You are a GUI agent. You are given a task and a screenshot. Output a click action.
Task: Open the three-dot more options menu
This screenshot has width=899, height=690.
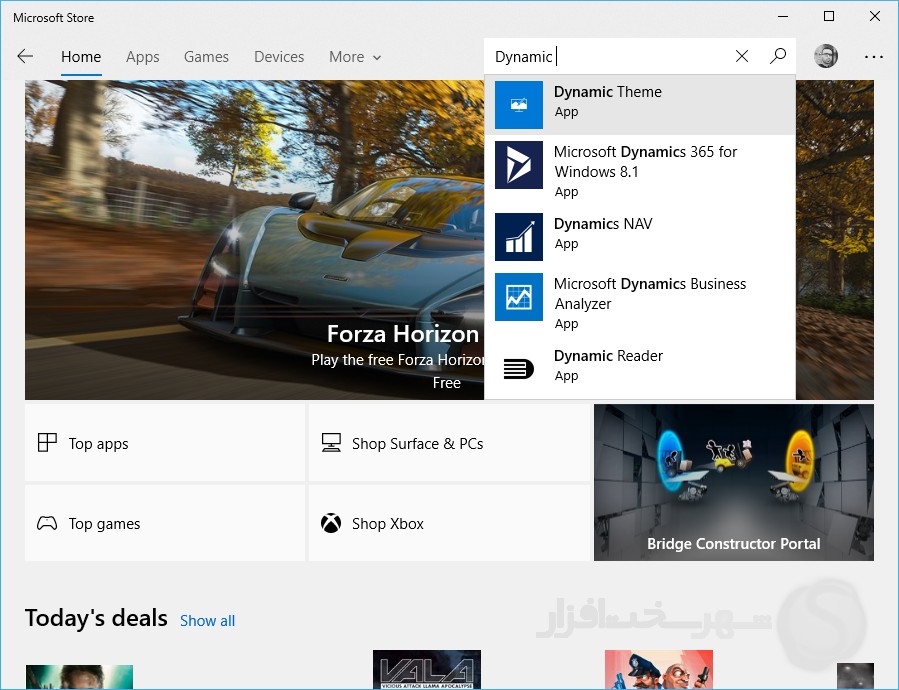click(874, 57)
